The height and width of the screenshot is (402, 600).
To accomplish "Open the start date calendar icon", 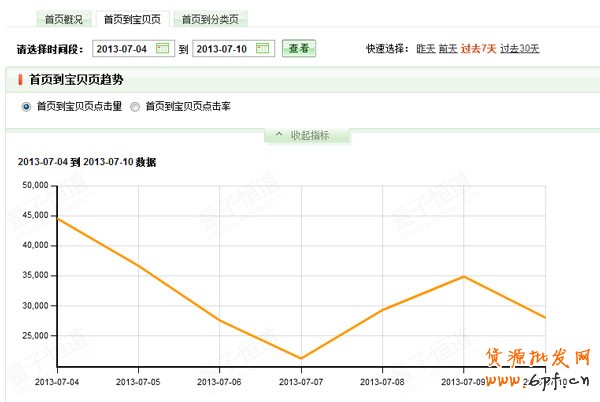I will click(x=163, y=48).
